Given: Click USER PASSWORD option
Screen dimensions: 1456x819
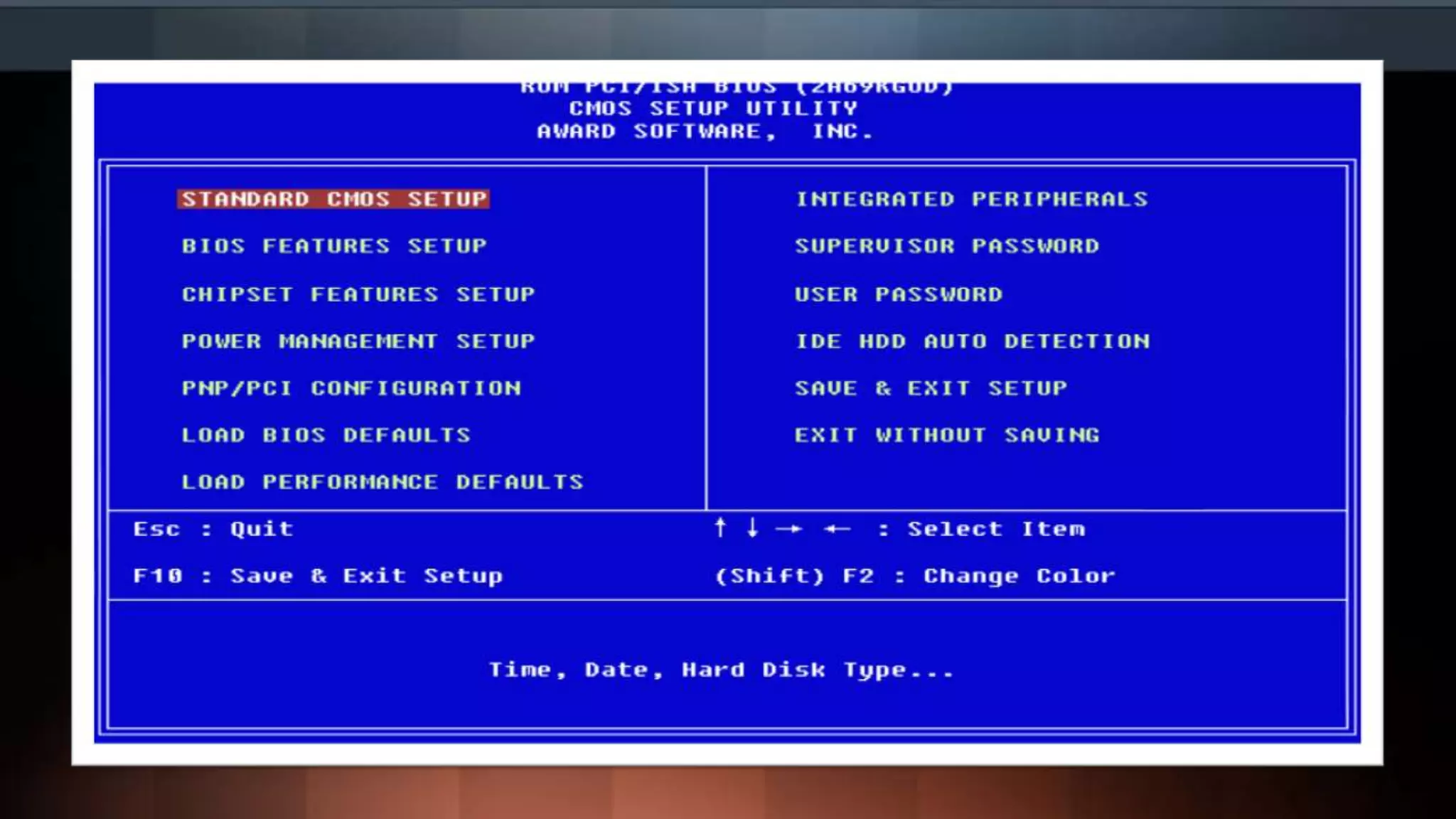Looking at the screenshot, I should pyautogui.click(x=899, y=294).
